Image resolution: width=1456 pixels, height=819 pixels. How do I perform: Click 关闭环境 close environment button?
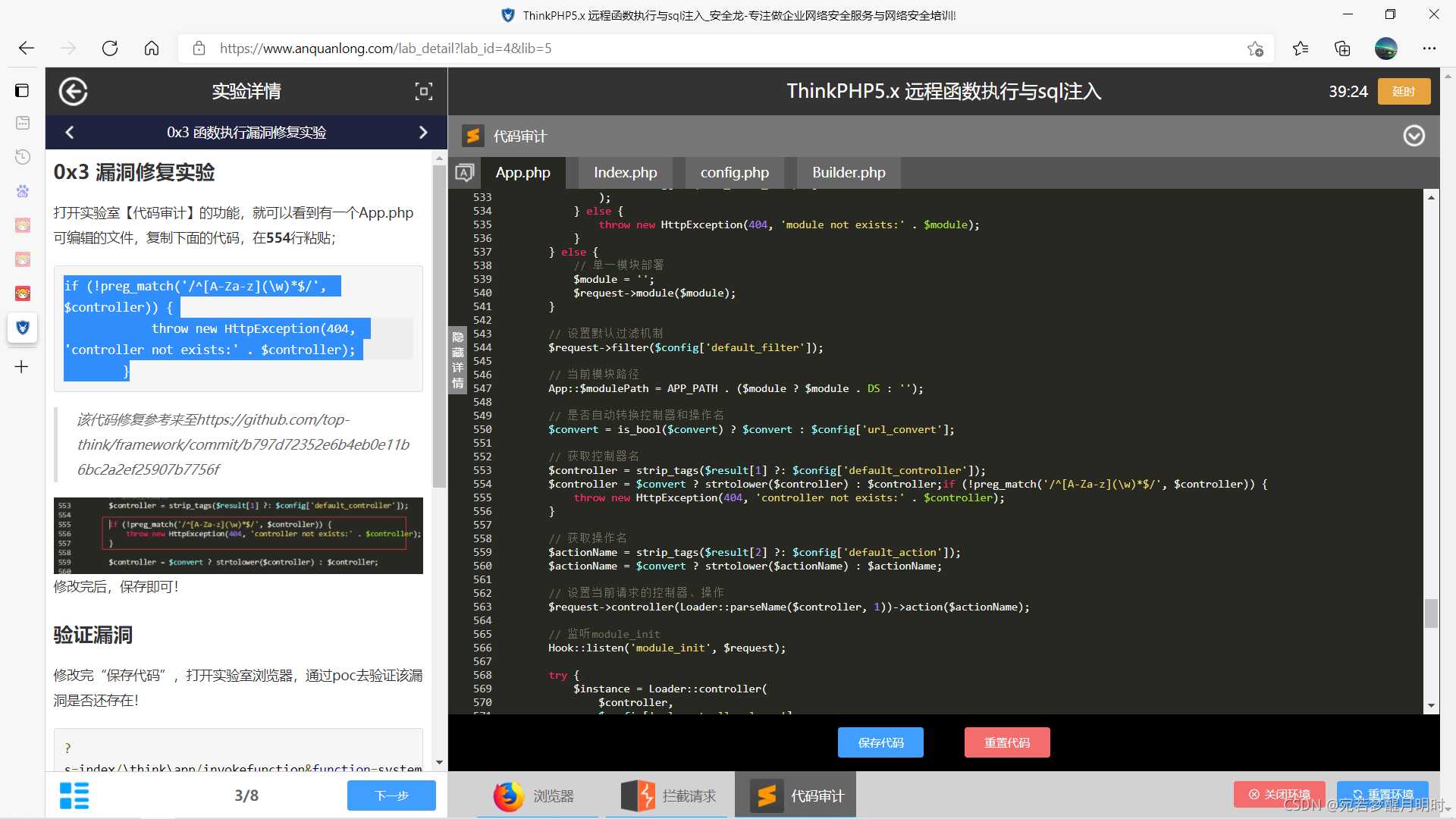click(x=1279, y=794)
